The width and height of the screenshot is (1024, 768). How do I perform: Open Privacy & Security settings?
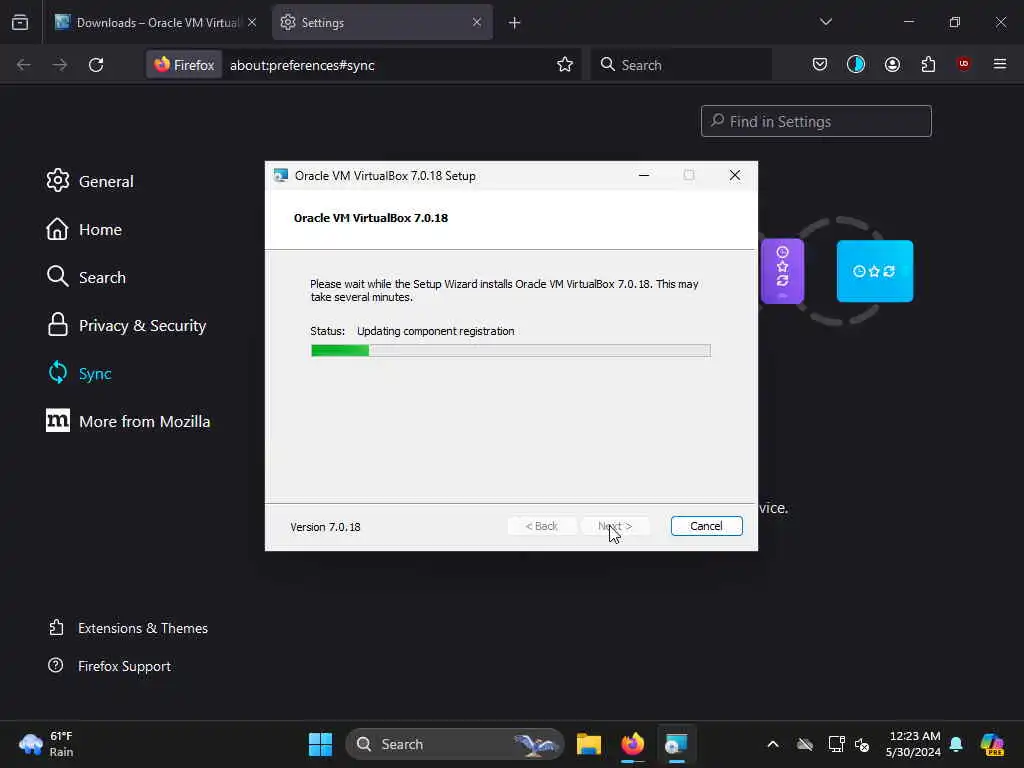[x=126, y=325]
